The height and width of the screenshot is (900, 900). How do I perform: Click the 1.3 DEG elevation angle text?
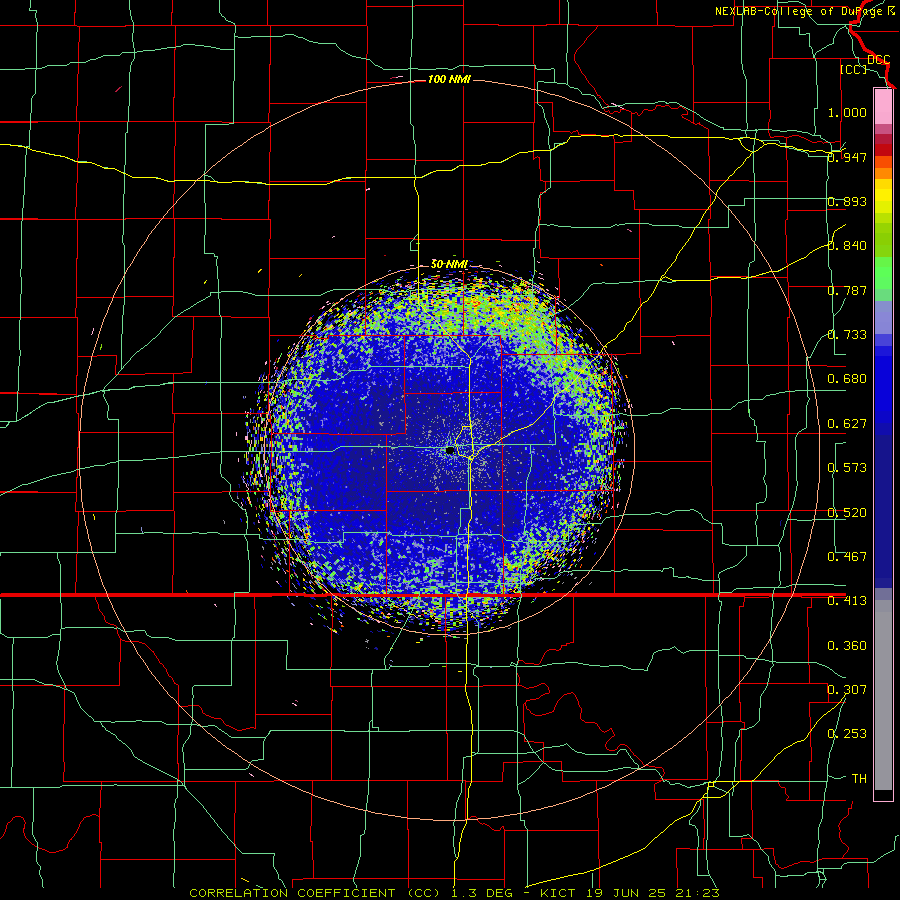(x=480, y=893)
